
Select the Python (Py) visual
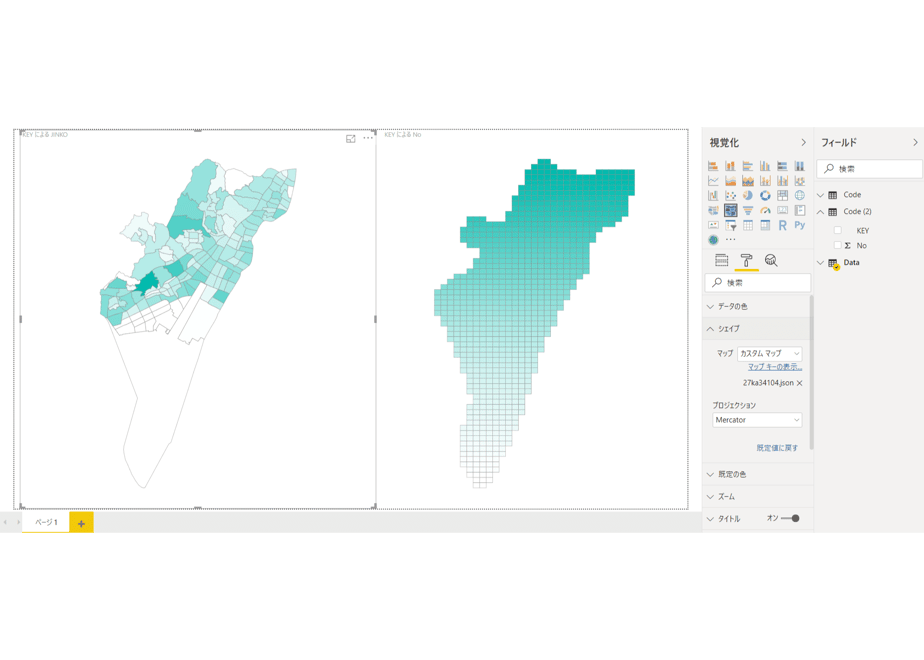800,225
